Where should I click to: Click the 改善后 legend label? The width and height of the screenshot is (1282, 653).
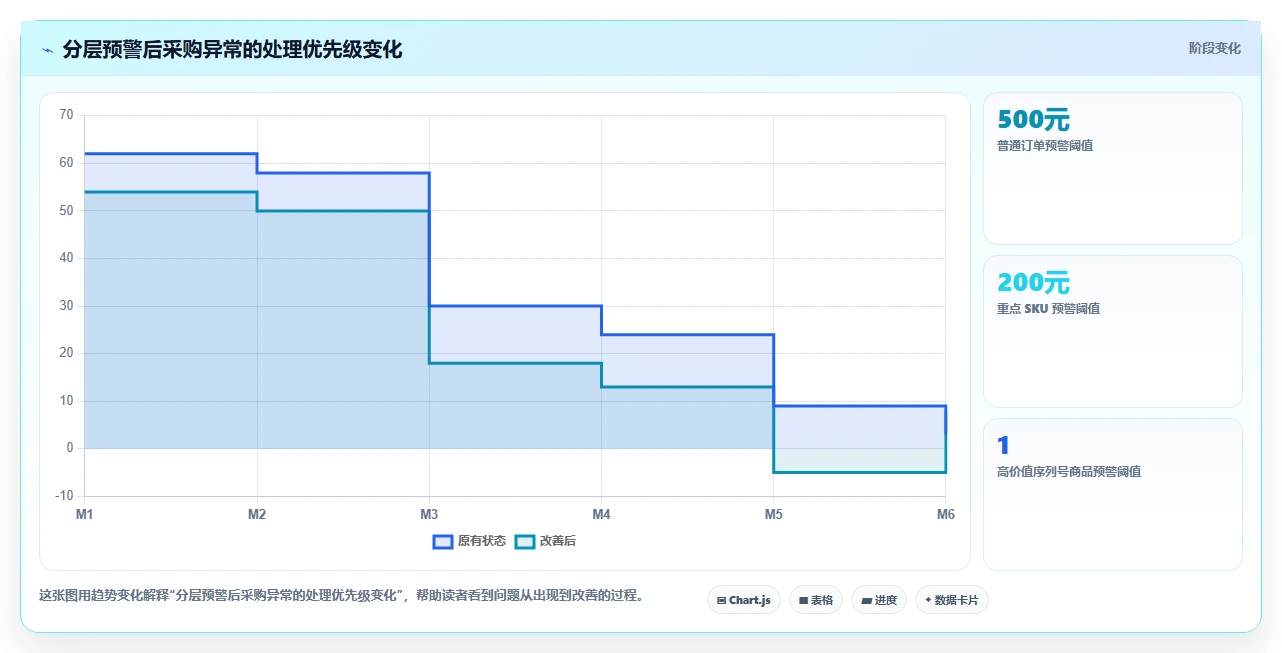pyautogui.click(x=558, y=541)
